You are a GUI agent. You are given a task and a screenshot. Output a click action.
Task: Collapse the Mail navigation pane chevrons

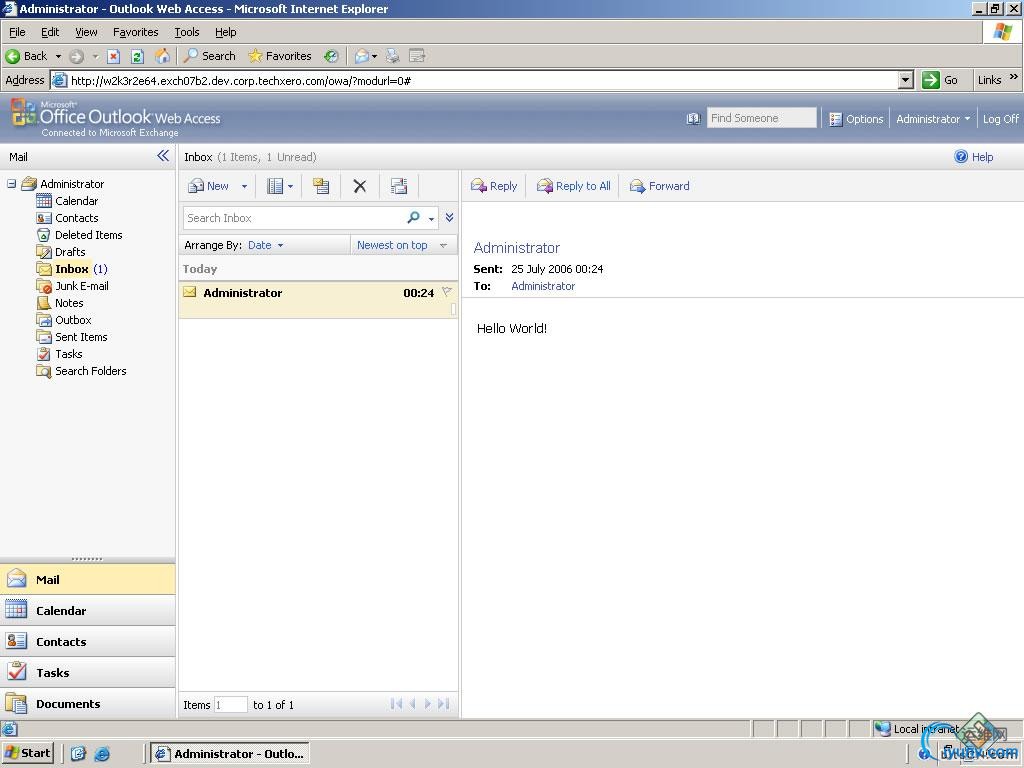pos(163,155)
